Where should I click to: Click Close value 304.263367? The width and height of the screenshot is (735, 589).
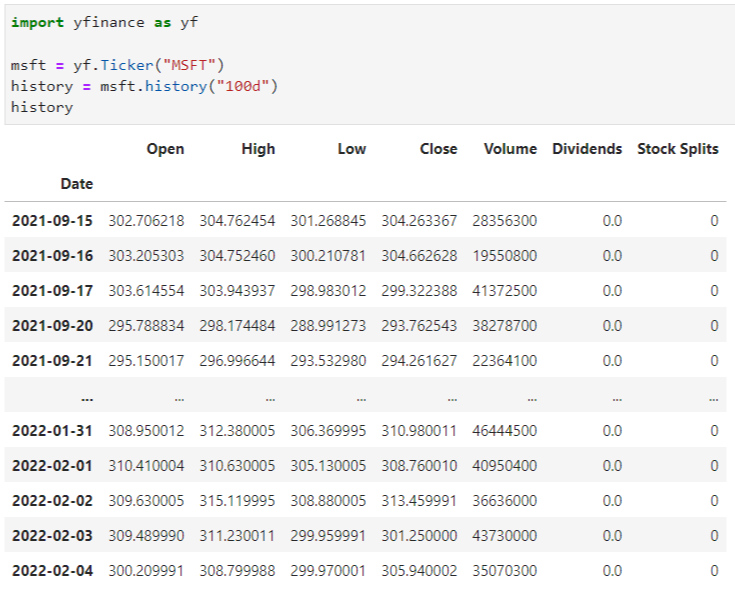[x=419, y=221]
